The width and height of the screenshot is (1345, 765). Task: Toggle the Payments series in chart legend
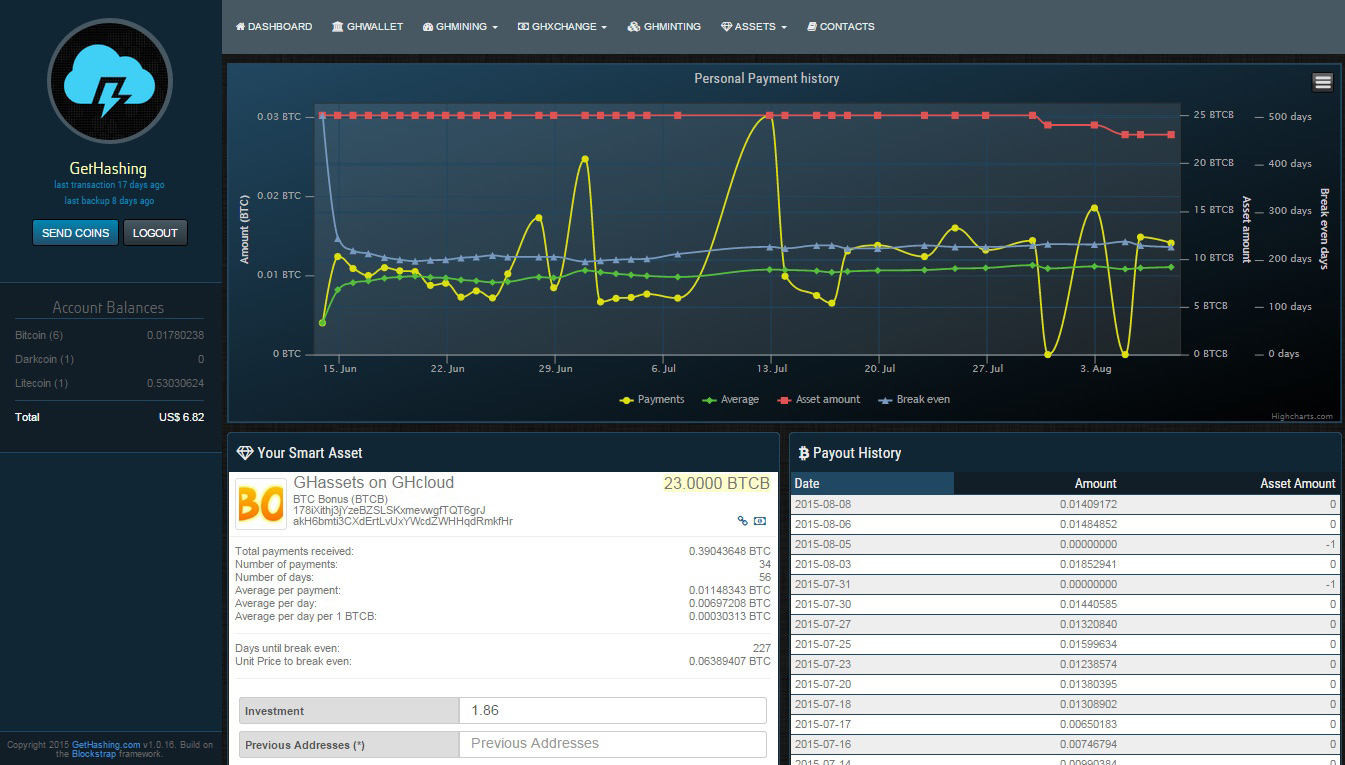pyautogui.click(x=652, y=399)
